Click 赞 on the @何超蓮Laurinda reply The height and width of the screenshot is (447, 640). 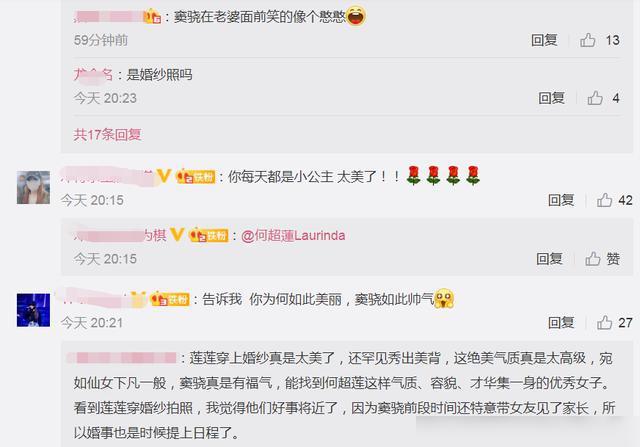tap(602, 259)
